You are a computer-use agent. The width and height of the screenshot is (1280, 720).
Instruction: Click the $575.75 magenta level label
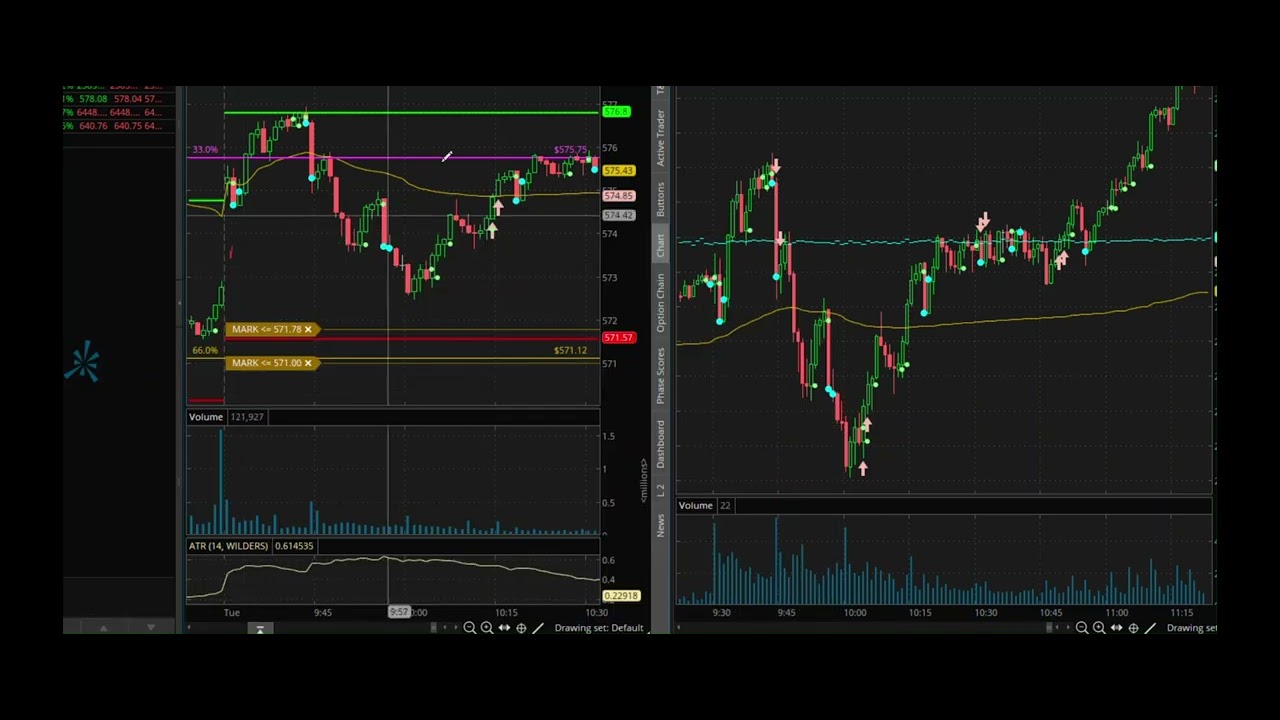(x=570, y=150)
